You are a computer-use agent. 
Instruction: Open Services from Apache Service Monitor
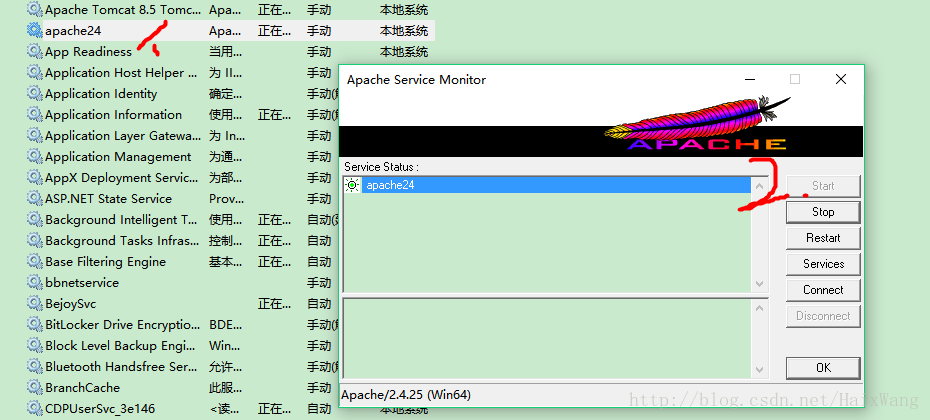(823, 264)
